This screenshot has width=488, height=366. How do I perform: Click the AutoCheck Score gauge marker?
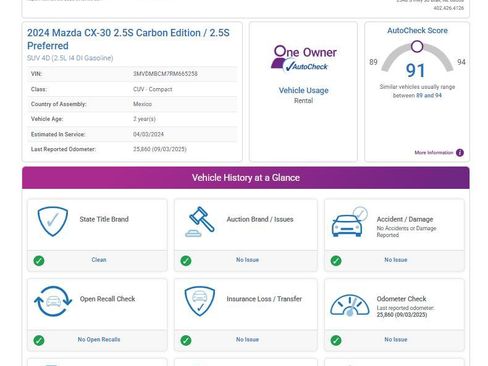[x=417, y=46]
